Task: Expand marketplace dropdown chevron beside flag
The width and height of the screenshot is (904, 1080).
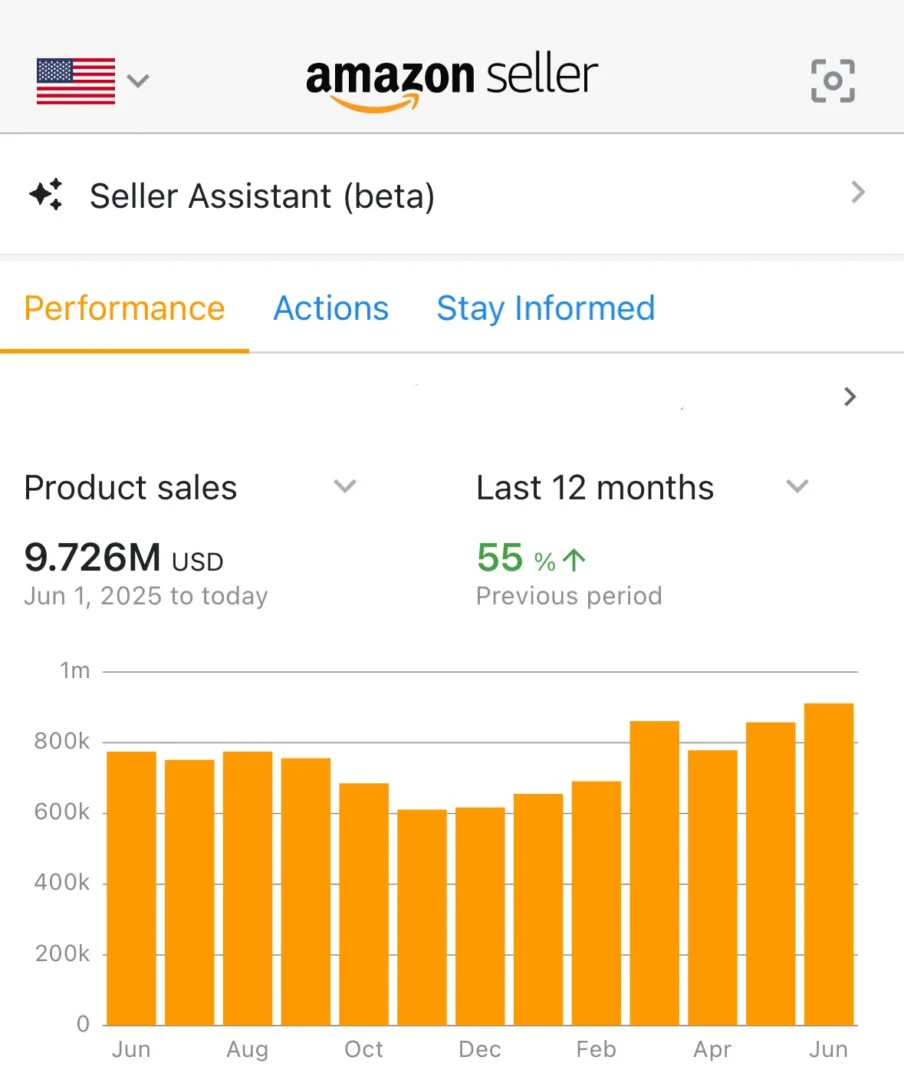Action: (138, 81)
